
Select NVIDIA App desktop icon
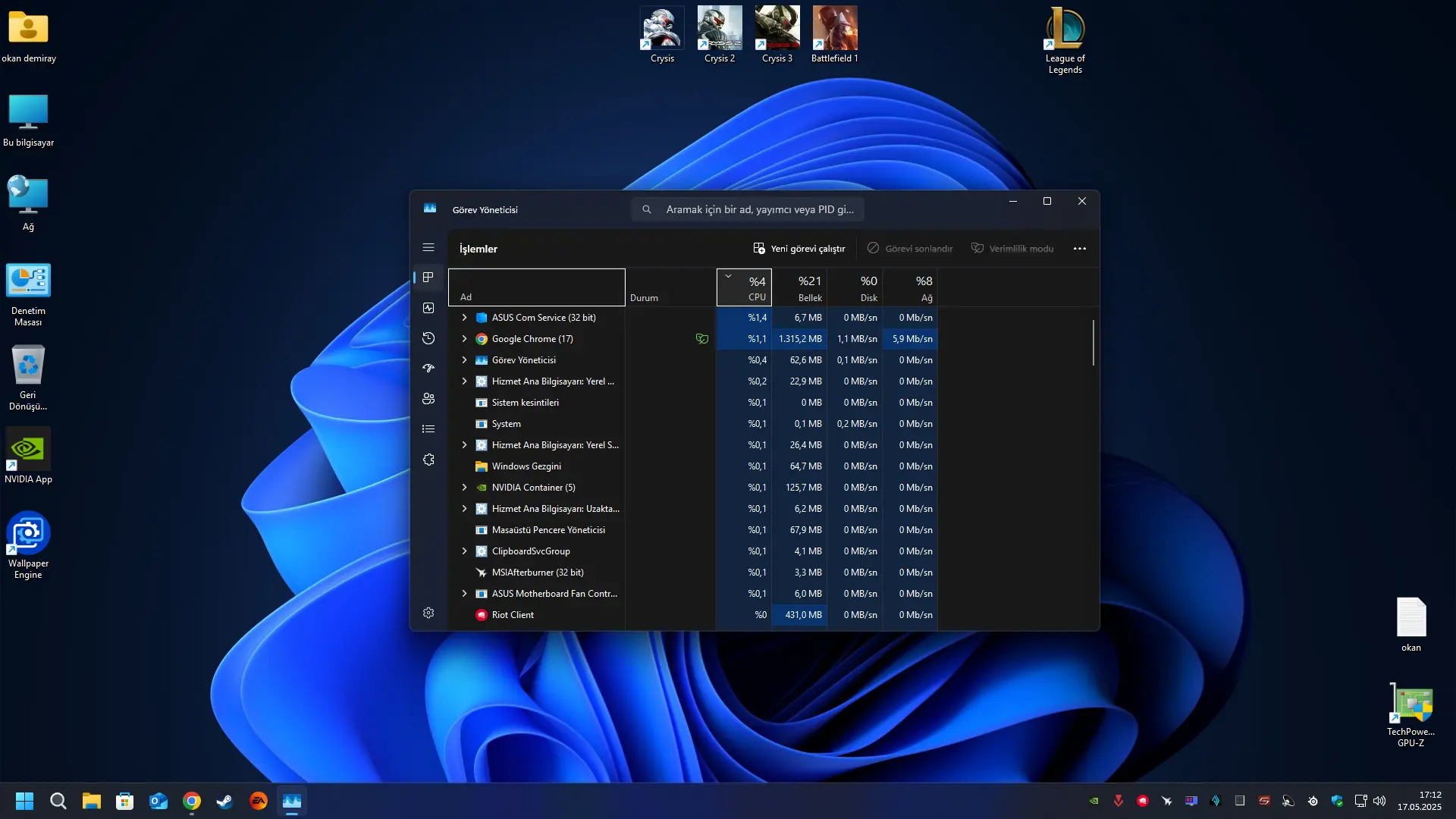coord(28,456)
